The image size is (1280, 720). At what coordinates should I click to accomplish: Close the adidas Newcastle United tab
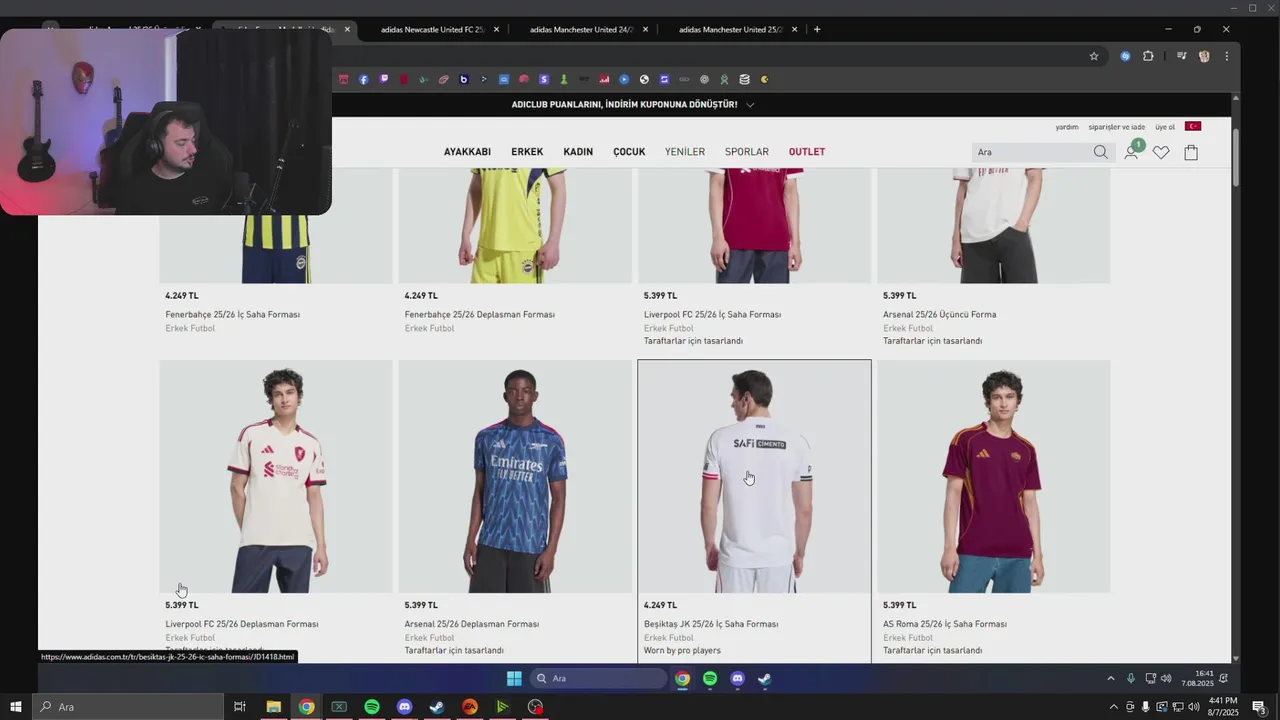pyautogui.click(x=496, y=29)
